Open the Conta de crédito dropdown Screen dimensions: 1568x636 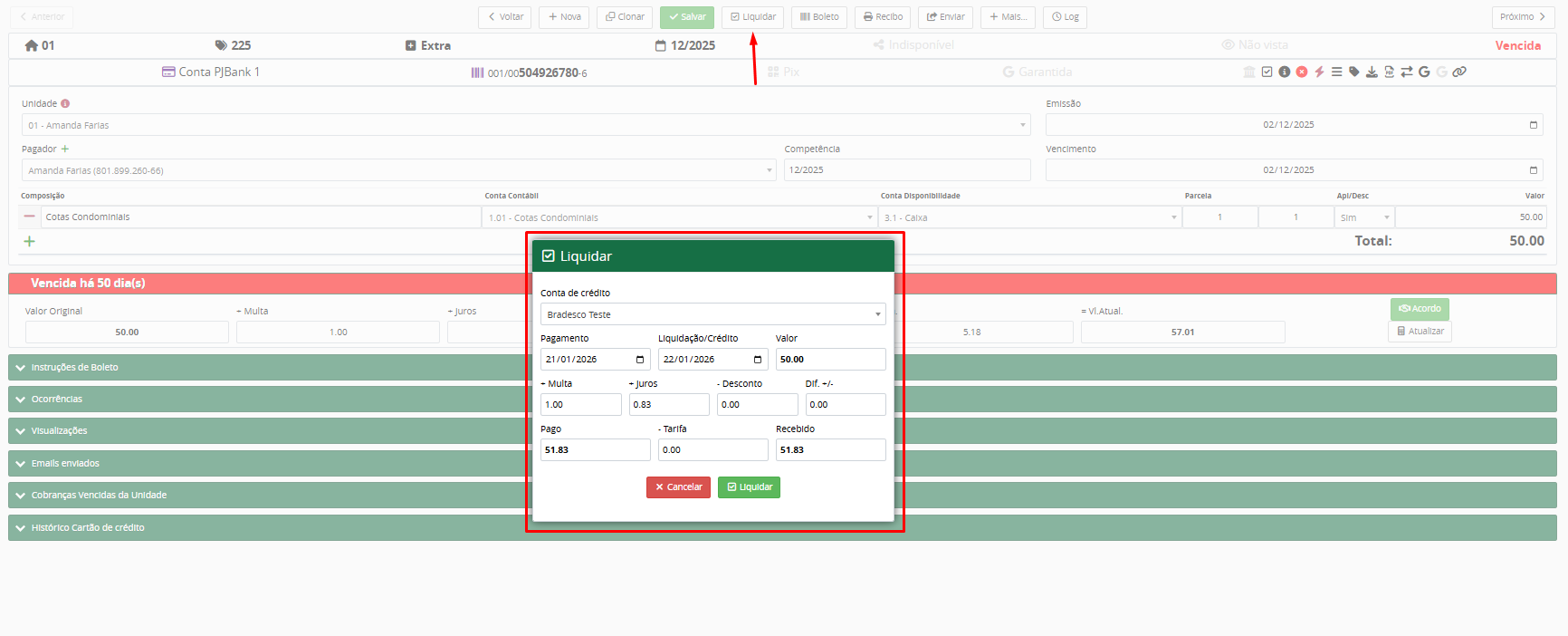pyautogui.click(x=712, y=314)
